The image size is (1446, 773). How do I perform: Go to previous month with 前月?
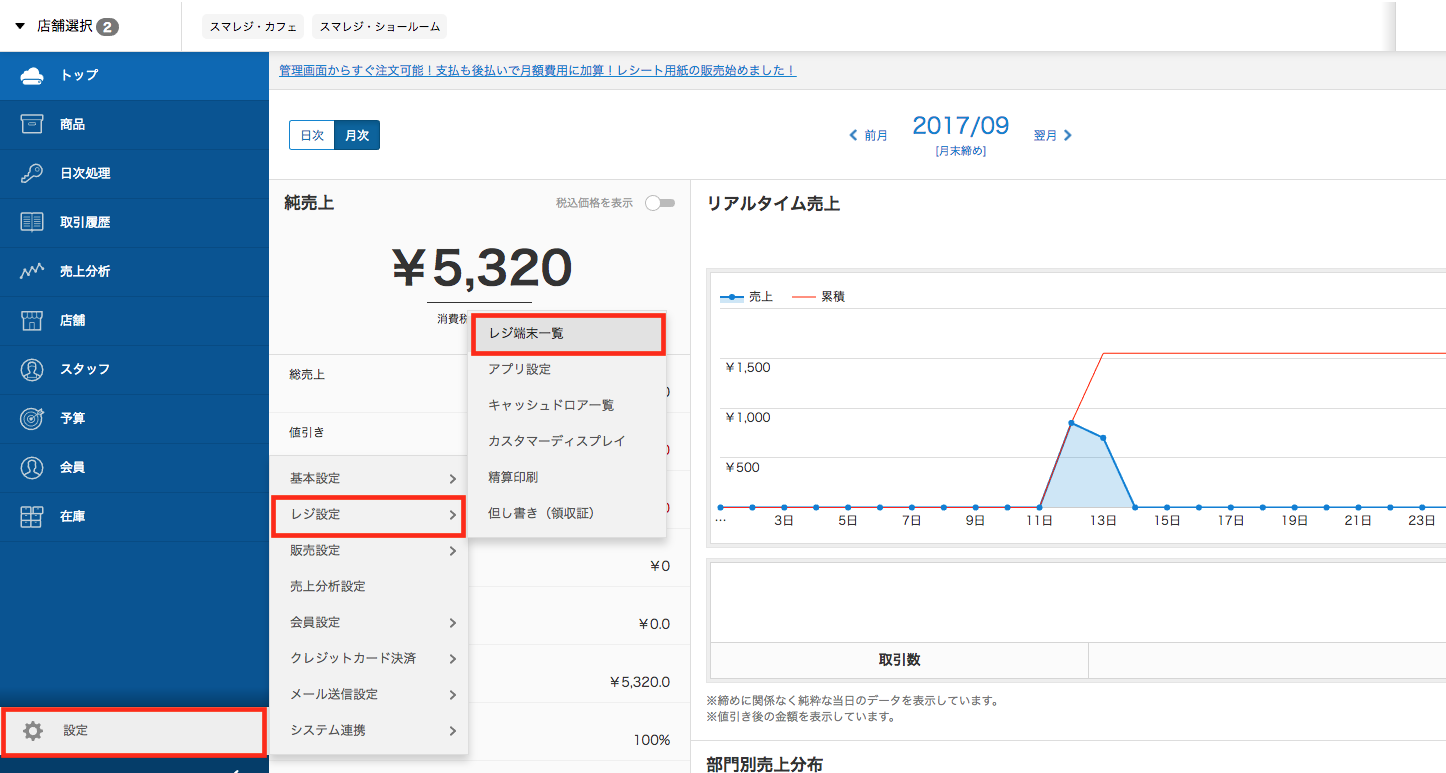click(868, 135)
